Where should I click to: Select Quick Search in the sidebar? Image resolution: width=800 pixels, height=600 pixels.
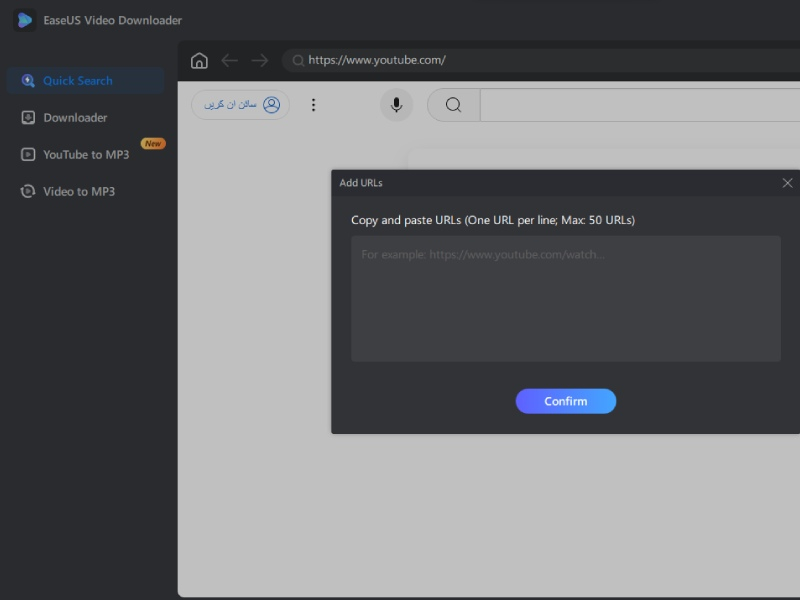pos(77,81)
